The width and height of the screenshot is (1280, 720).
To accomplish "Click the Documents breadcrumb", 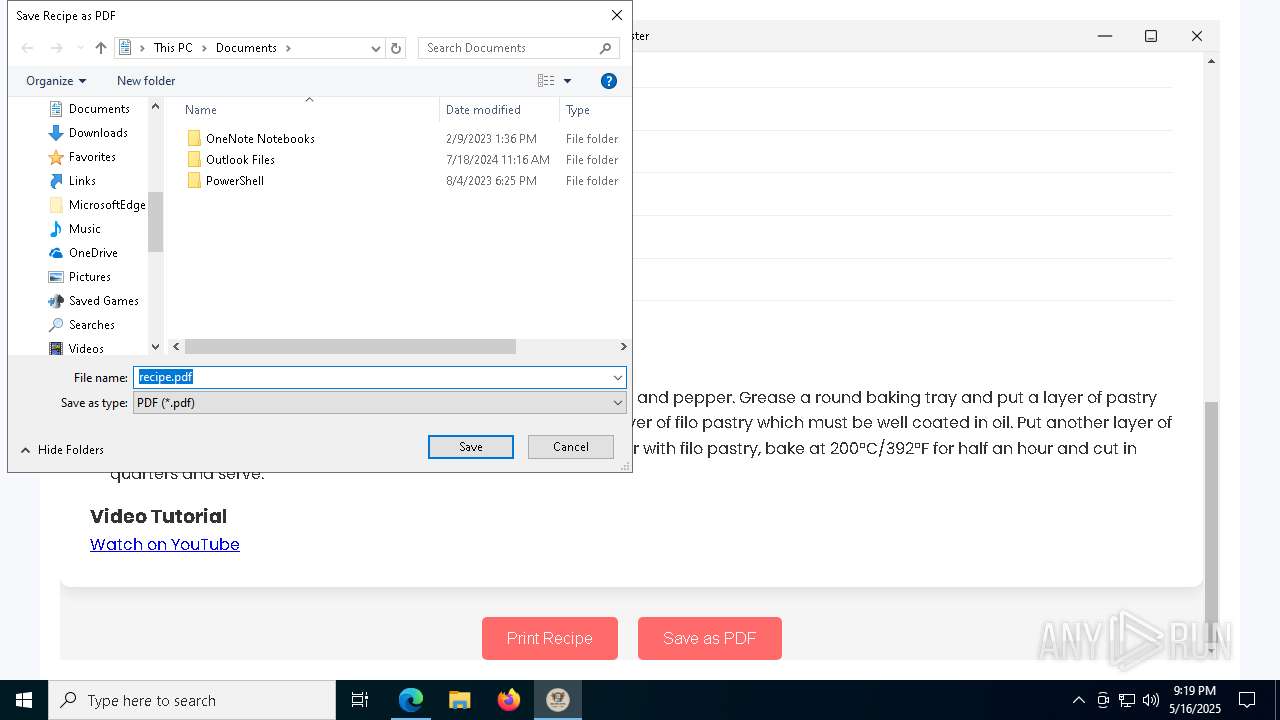I will (246, 48).
